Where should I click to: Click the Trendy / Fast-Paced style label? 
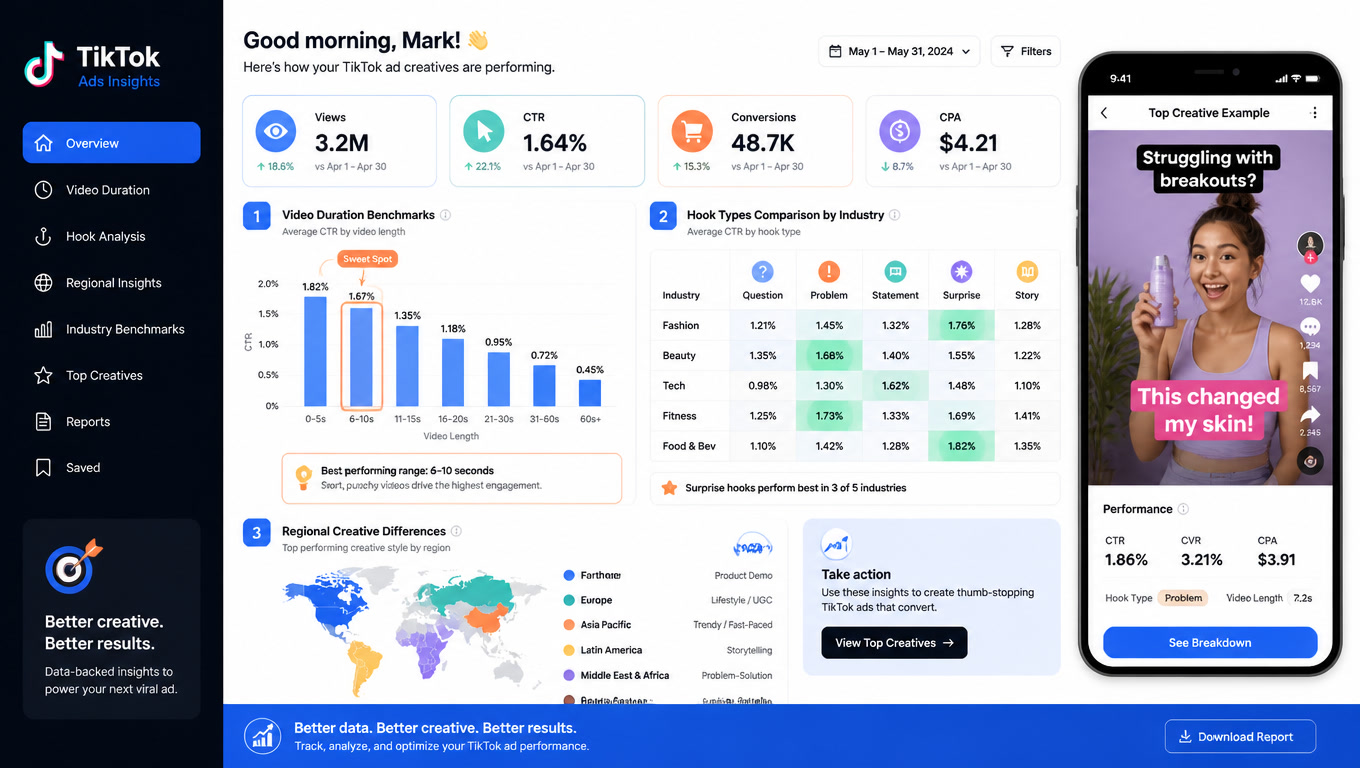pos(733,625)
